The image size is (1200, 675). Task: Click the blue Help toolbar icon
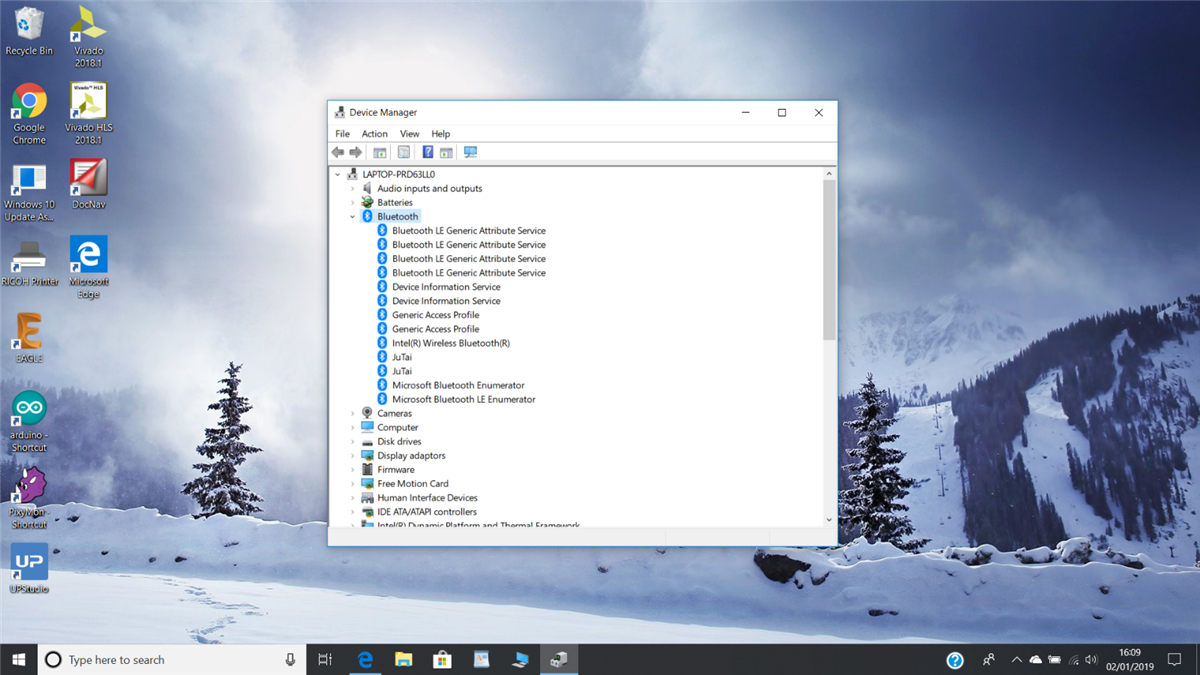point(427,152)
